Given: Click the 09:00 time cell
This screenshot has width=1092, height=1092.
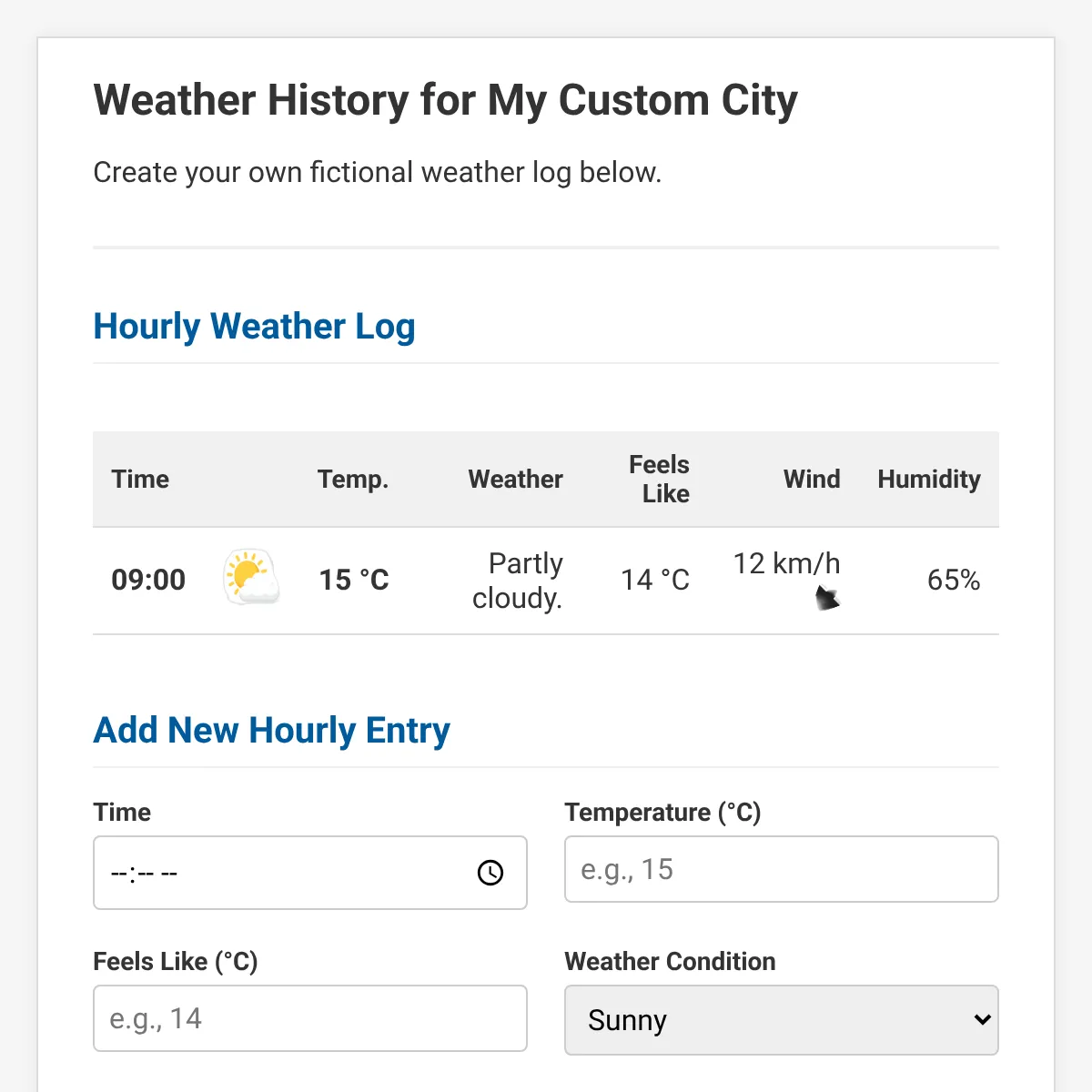Looking at the screenshot, I should point(148,580).
